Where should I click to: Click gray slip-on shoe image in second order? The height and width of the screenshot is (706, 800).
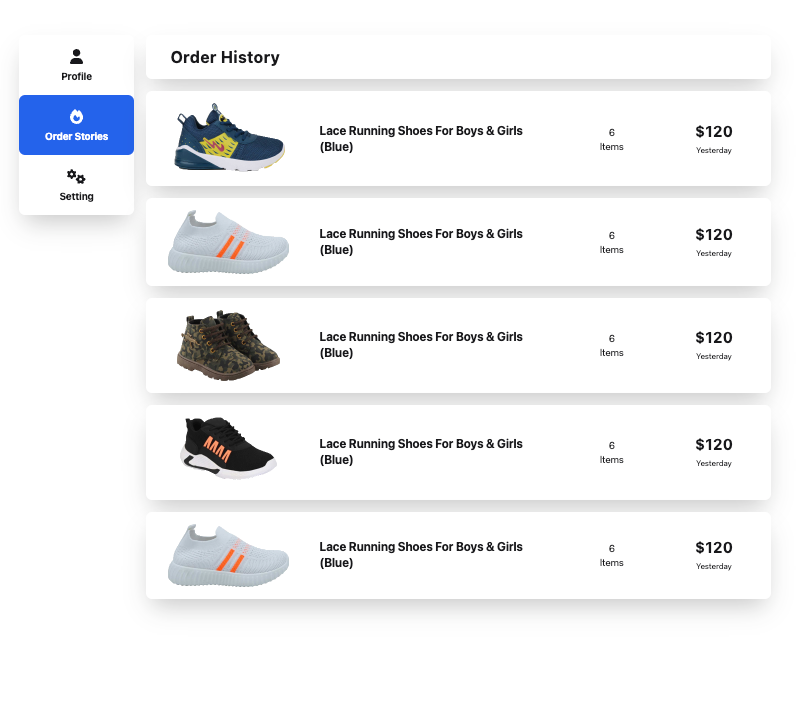(x=228, y=242)
